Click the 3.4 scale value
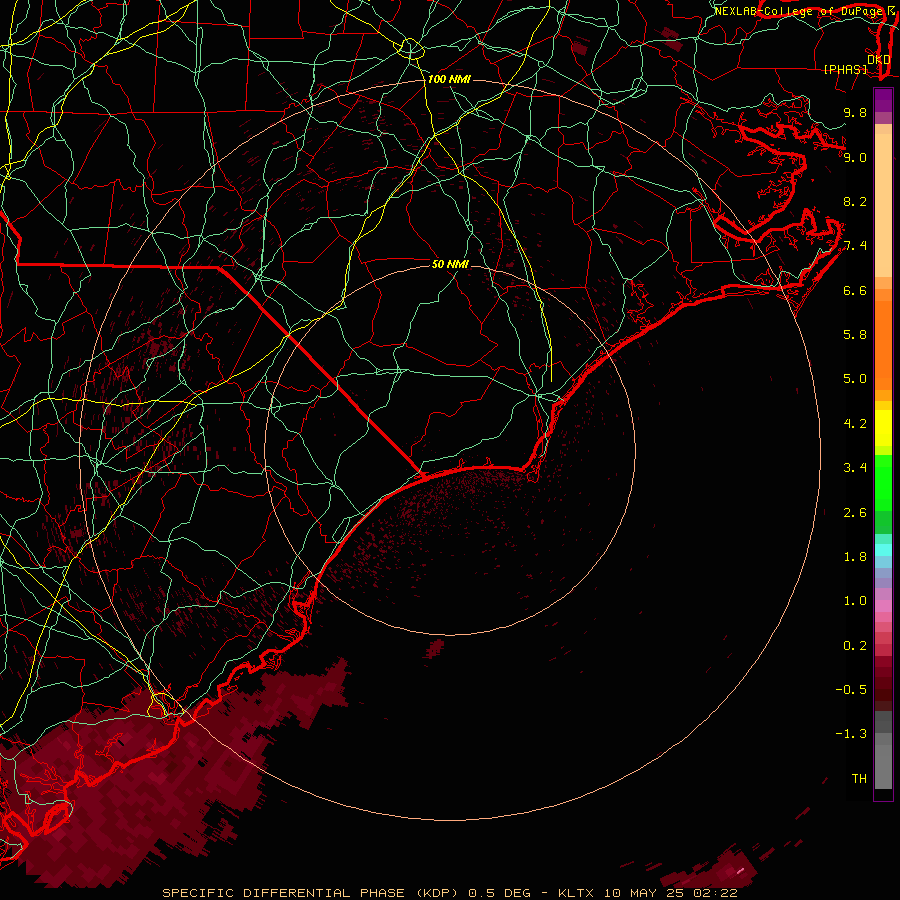 (855, 468)
